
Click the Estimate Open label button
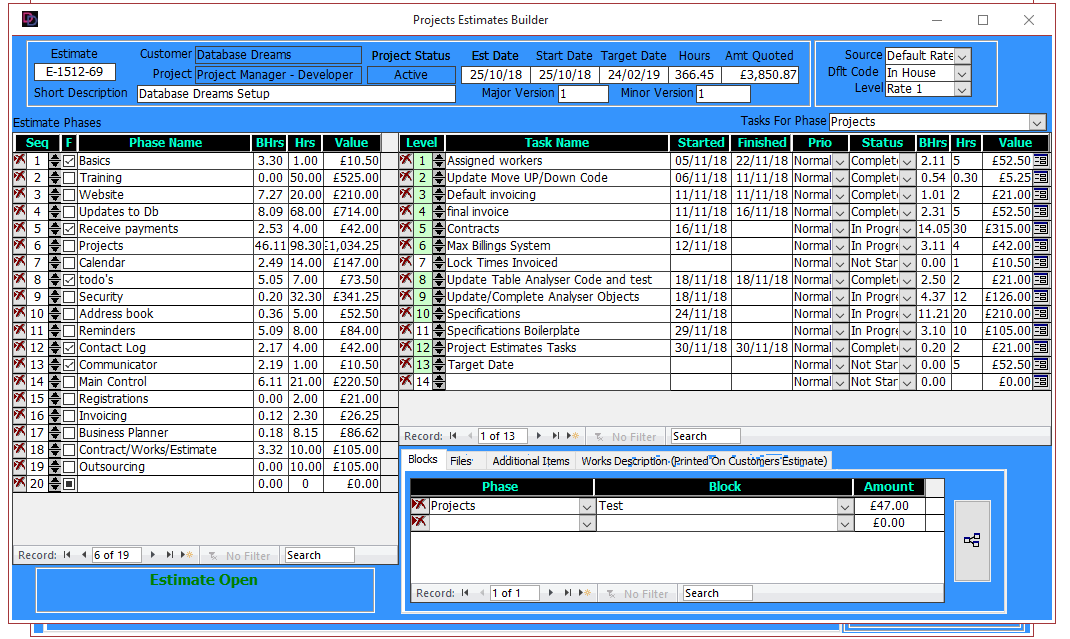tap(204, 580)
